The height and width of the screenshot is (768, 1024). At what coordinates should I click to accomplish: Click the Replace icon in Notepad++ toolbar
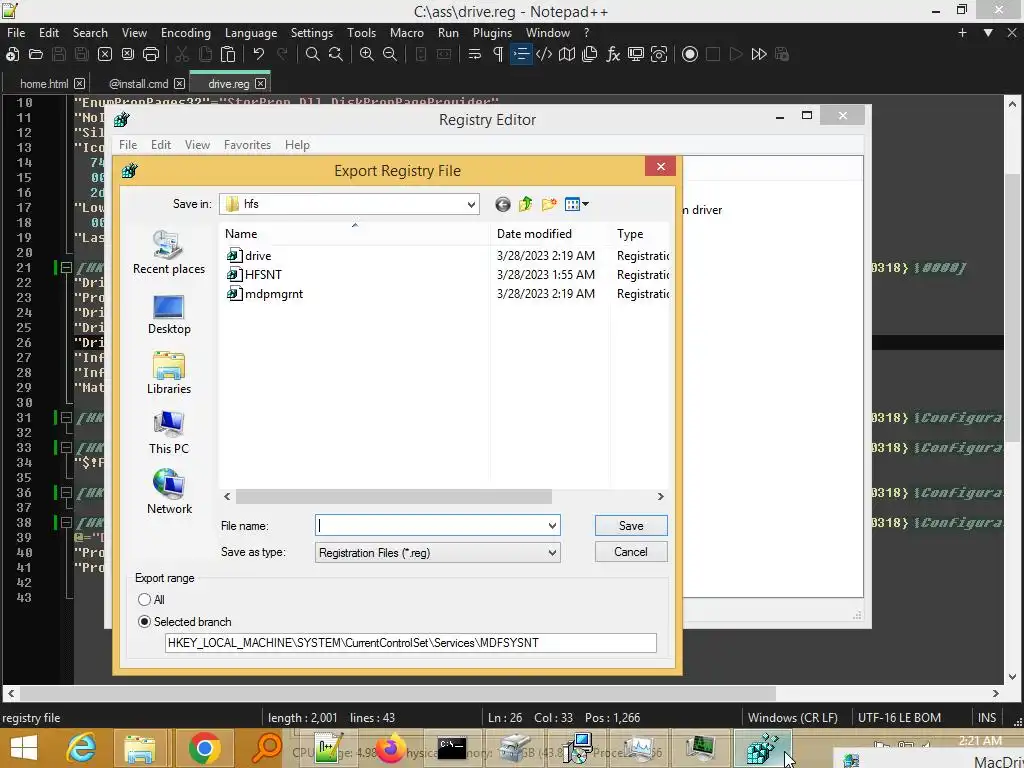click(336, 54)
